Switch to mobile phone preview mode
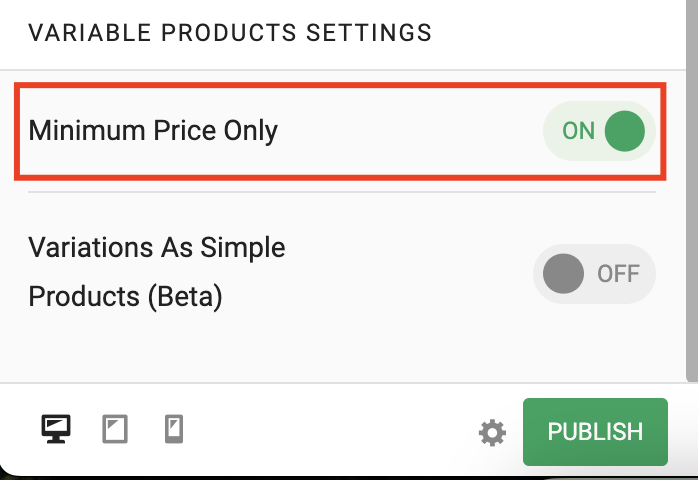Viewport: 698px width, 480px height. pos(174,429)
